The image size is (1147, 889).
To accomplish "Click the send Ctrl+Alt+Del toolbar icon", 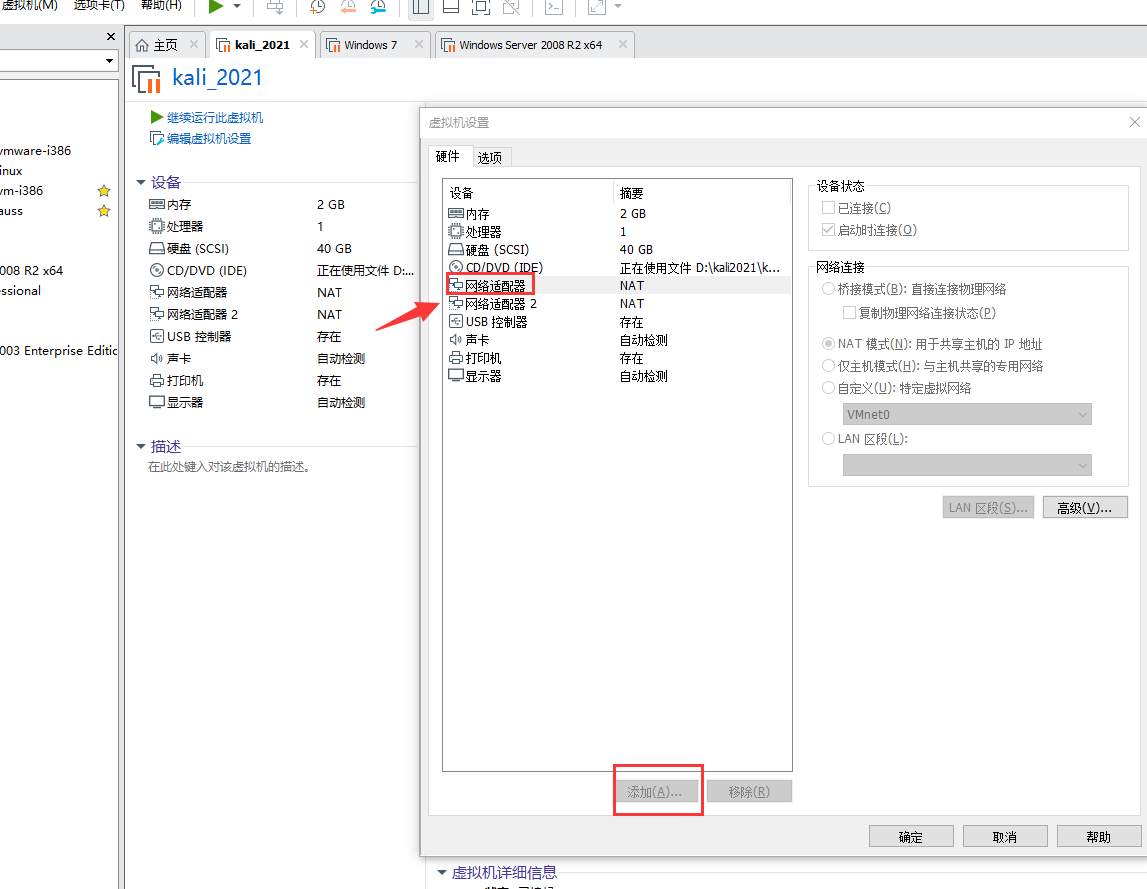I will [x=275, y=7].
